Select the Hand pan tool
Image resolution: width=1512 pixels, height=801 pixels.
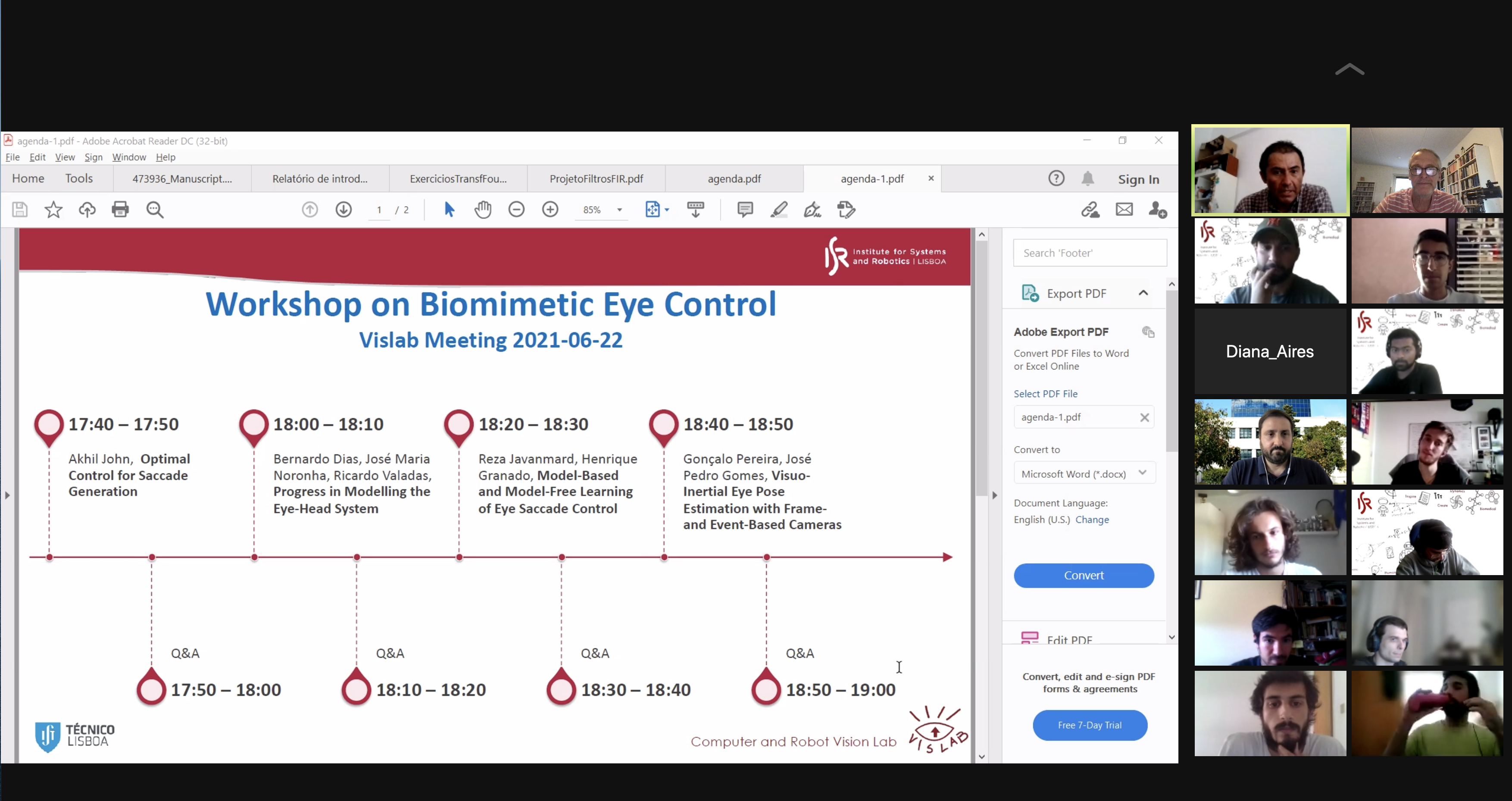click(482, 210)
